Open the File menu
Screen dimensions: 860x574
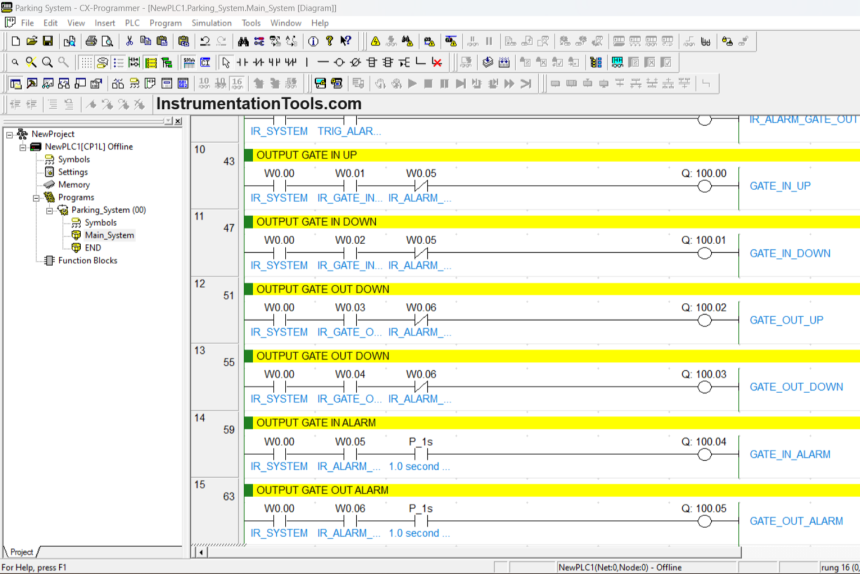[x=27, y=23]
